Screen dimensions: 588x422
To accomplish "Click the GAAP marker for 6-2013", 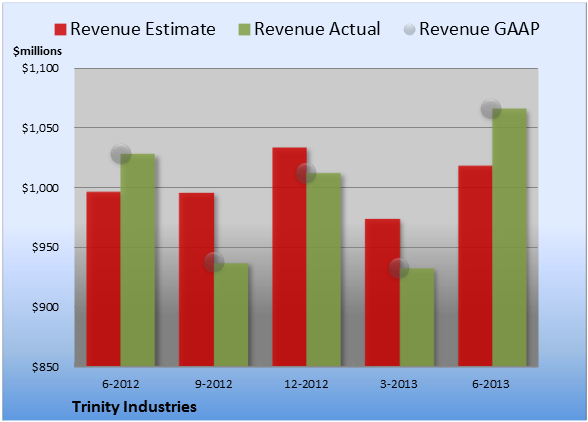I will tap(491, 109).
